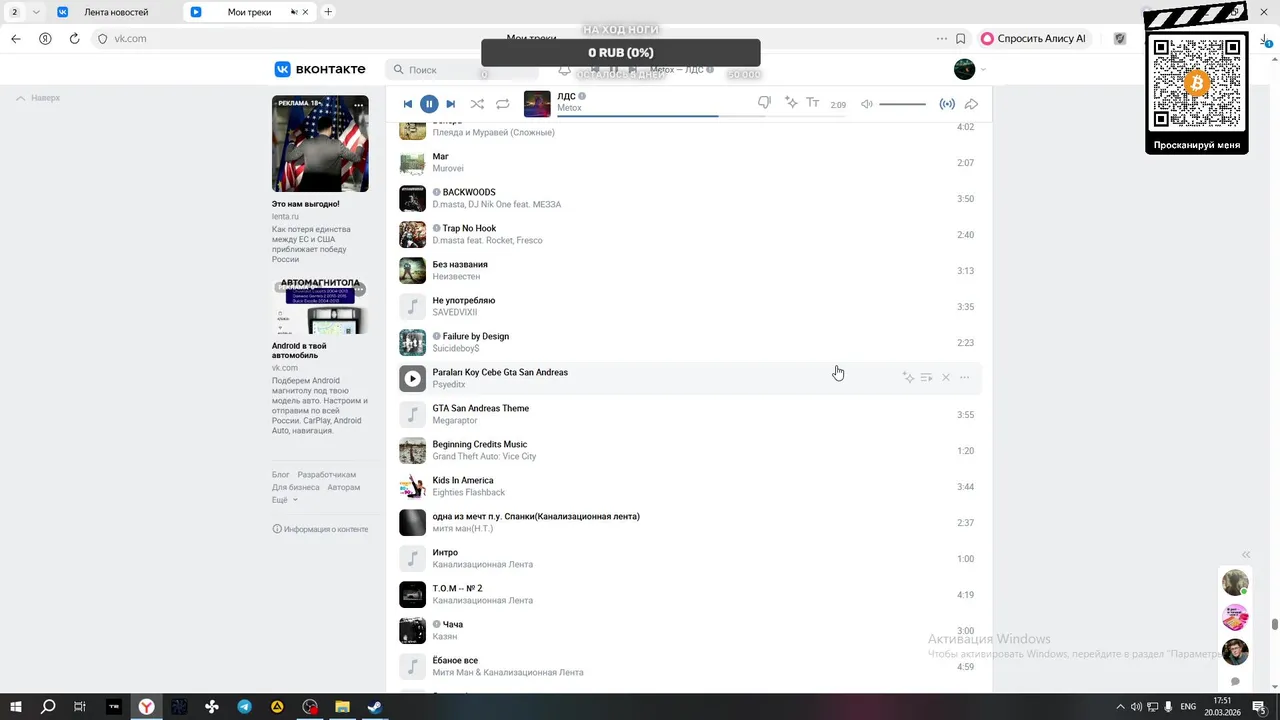Open Telegram from the taskbar
This screenshot has height=720, width=1280.
(245, 707)
